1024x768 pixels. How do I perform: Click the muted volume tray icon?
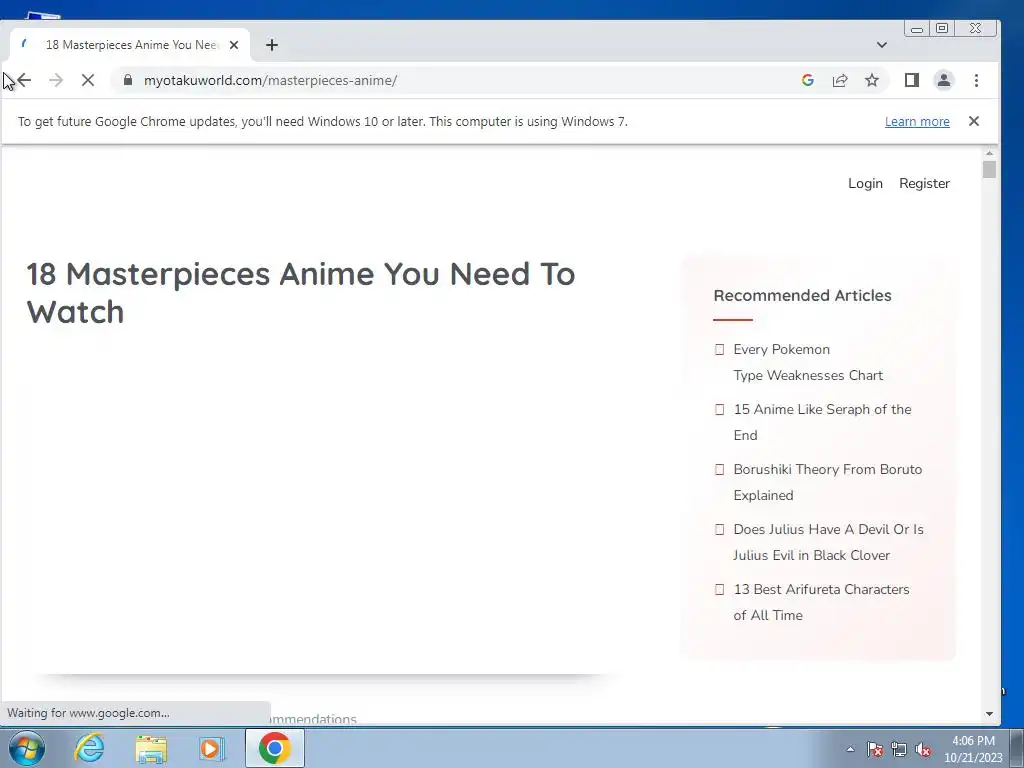tap(923, 749)
